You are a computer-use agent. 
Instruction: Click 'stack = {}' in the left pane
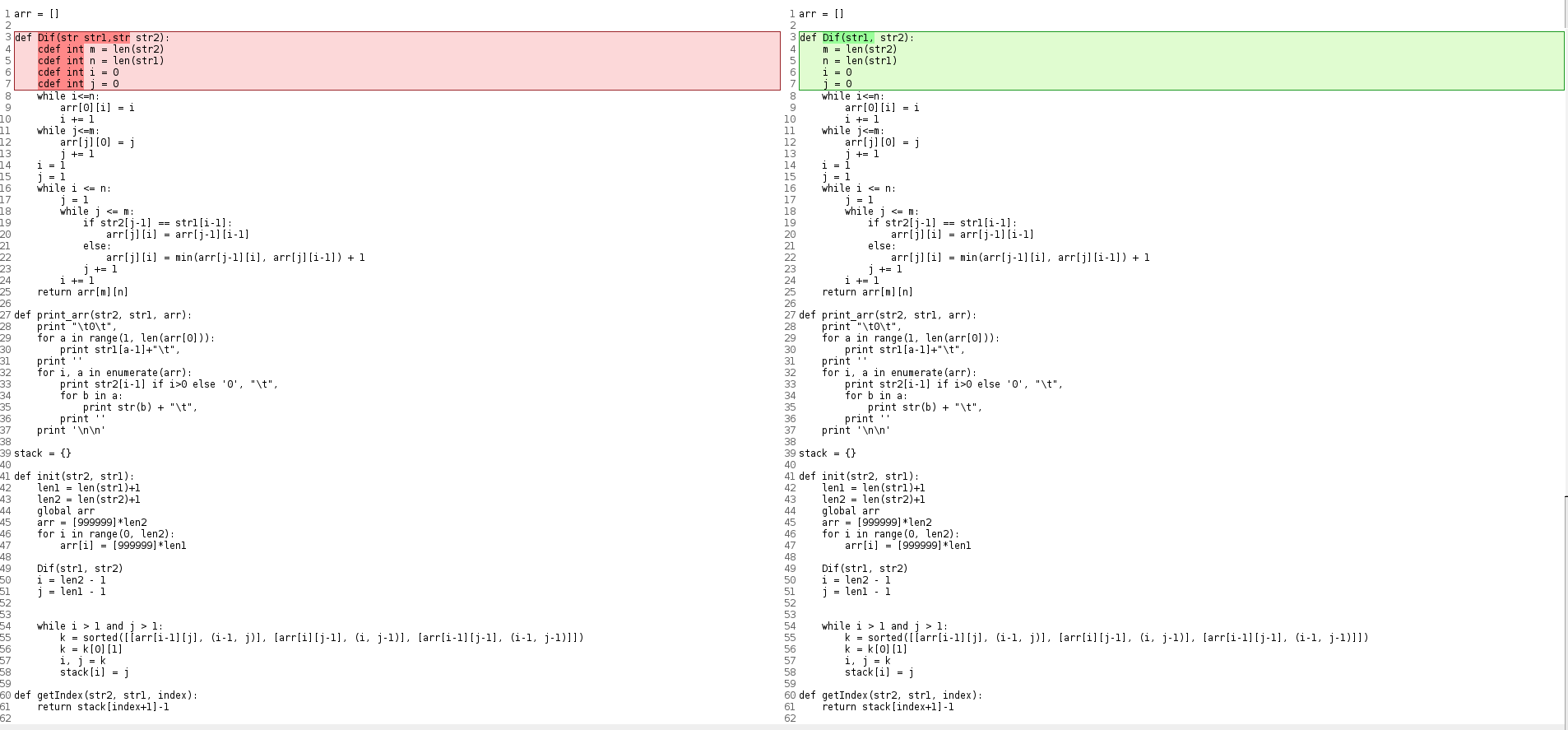43,453
